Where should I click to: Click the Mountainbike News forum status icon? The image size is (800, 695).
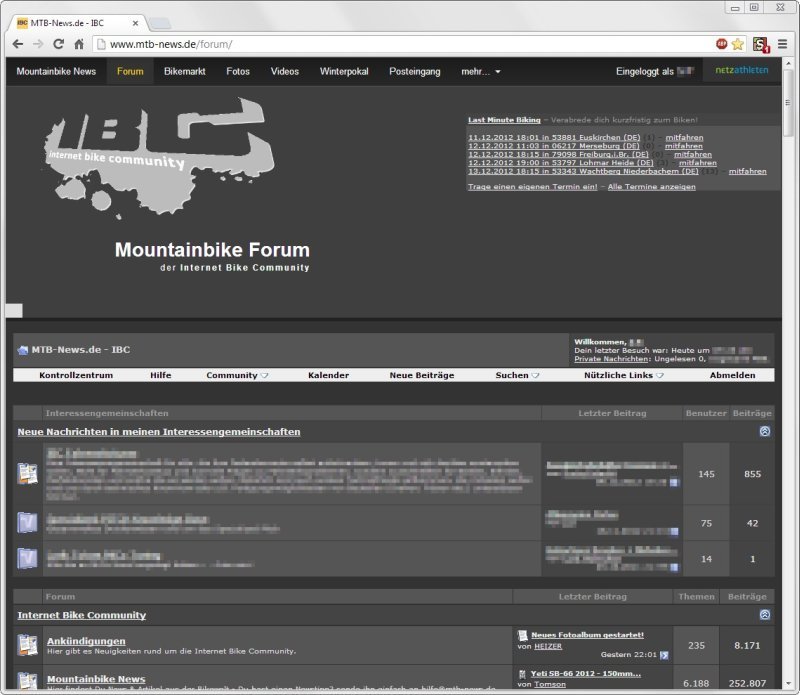tap(28, 681)
